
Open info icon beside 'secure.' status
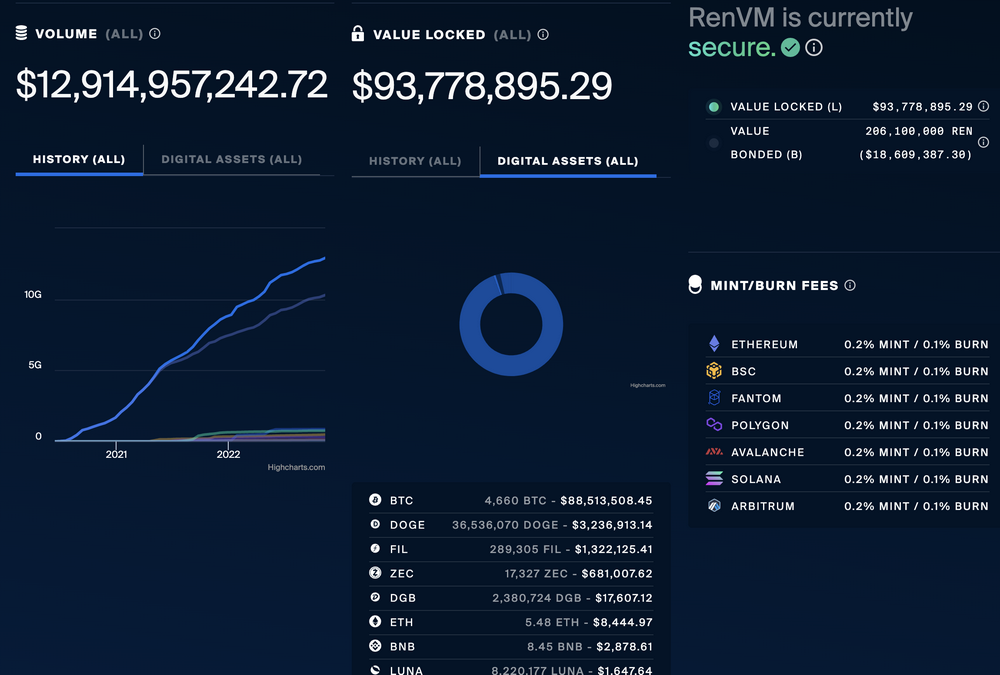(814, 47)
